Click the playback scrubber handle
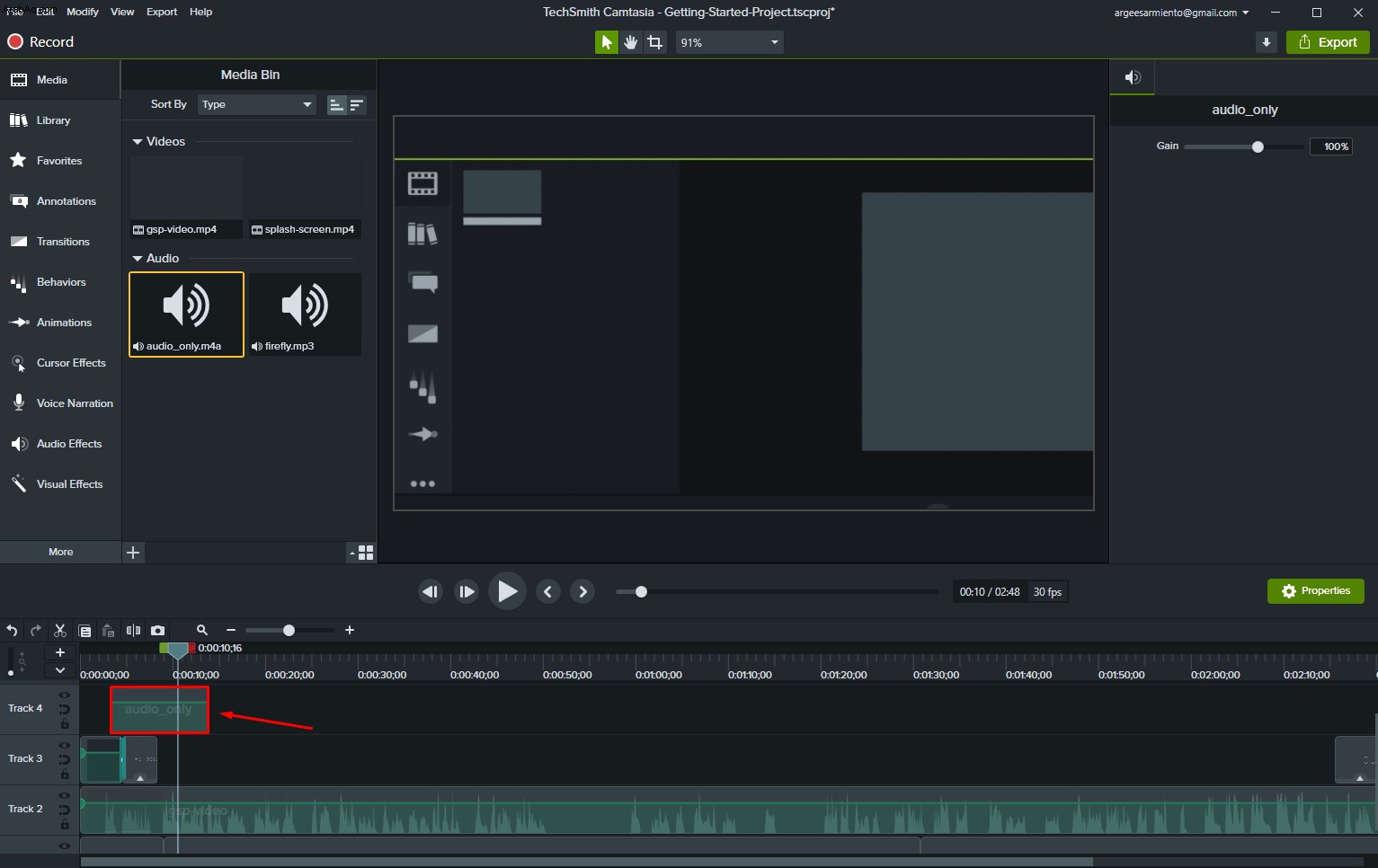The width and height of the screenshot is (1378, 868). 641,592
